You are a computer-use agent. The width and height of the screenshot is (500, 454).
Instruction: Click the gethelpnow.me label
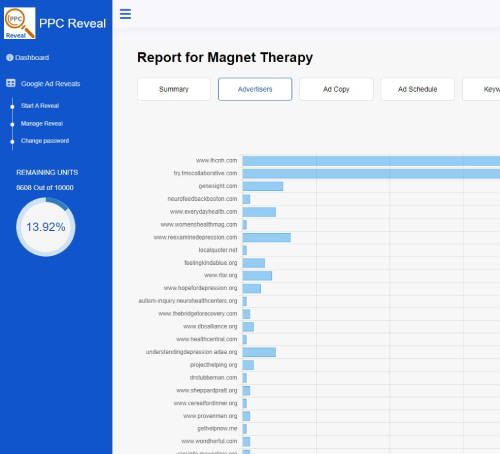pyautogui.click(x=217, y=429)
